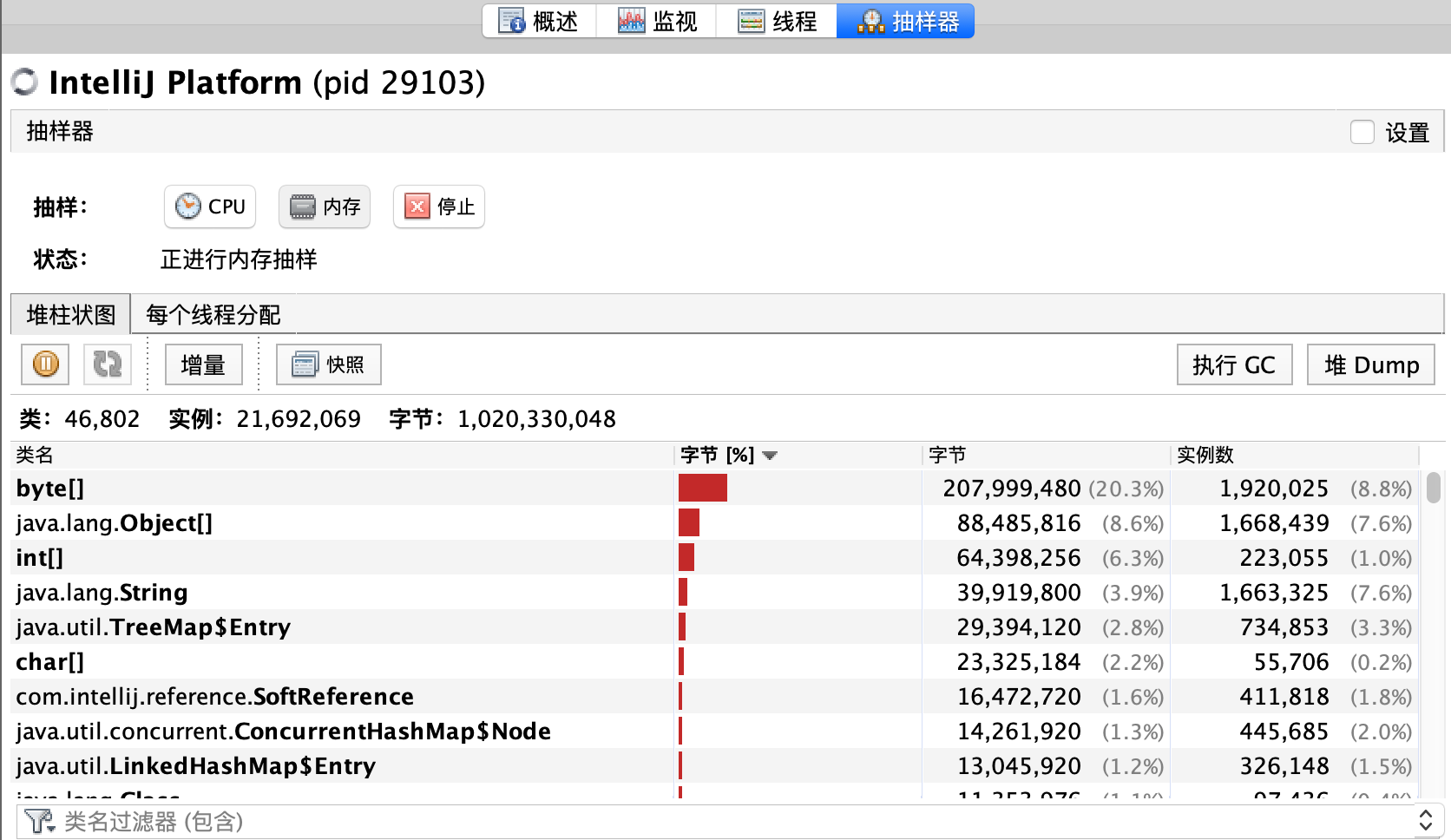Enable the 设置 settings checkbox

pyautogui.click(x=1362, y=132)
